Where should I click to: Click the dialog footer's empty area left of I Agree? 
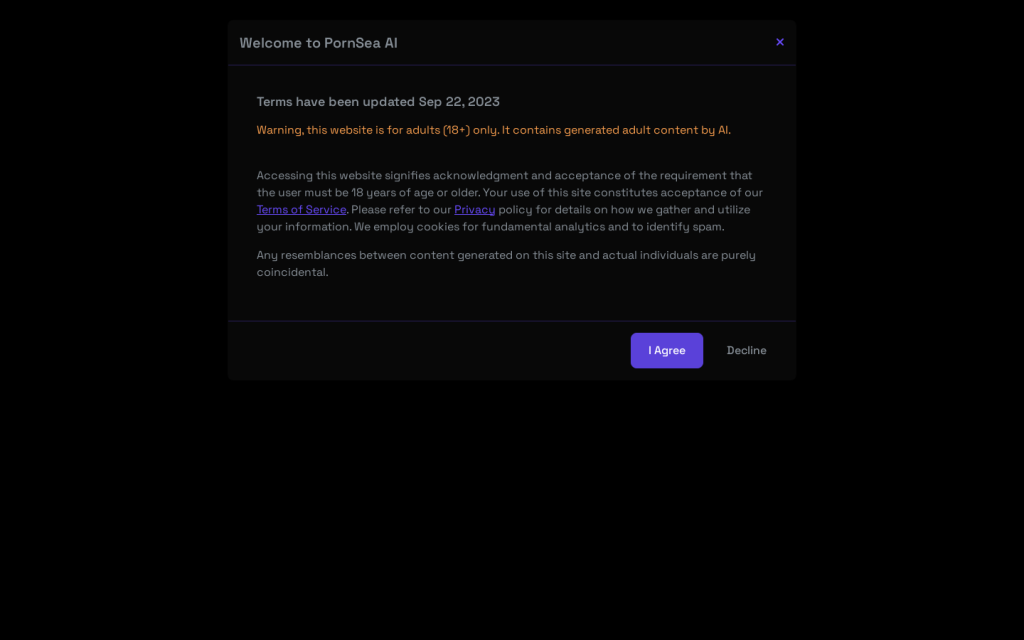pyautogui.click(x=429, y=351)
